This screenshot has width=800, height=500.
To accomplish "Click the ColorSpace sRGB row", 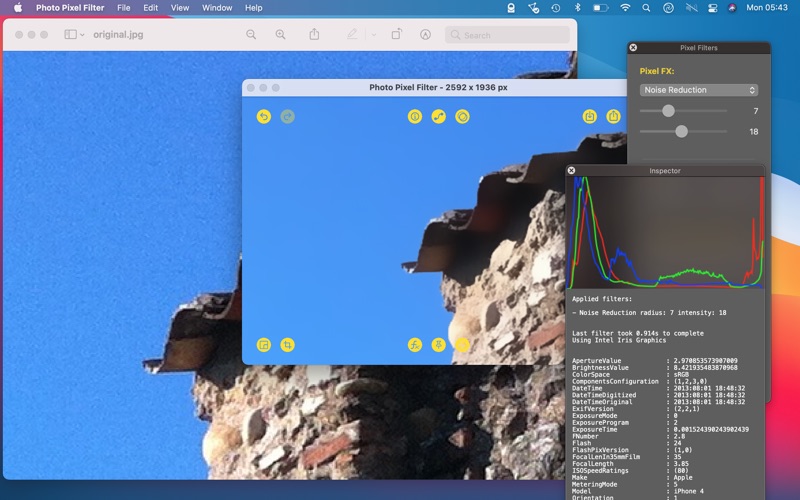I will [x=631, y=374].
